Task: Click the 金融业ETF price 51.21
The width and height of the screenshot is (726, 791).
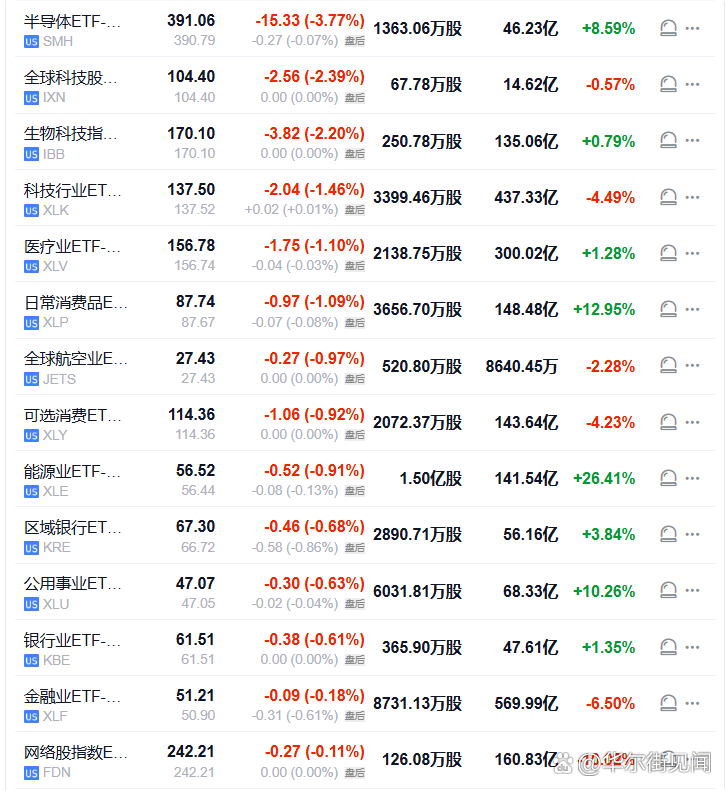Action: pos(195,695)
